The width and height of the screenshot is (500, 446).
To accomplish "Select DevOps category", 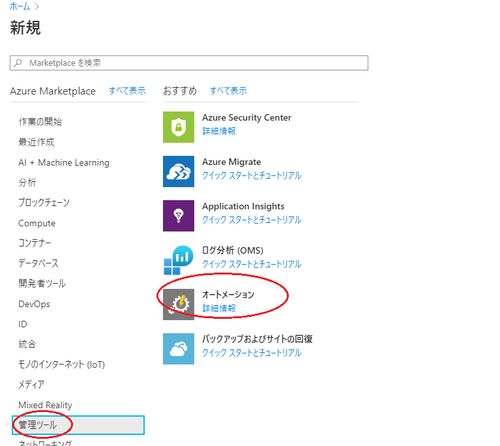I will coord(34,304).
